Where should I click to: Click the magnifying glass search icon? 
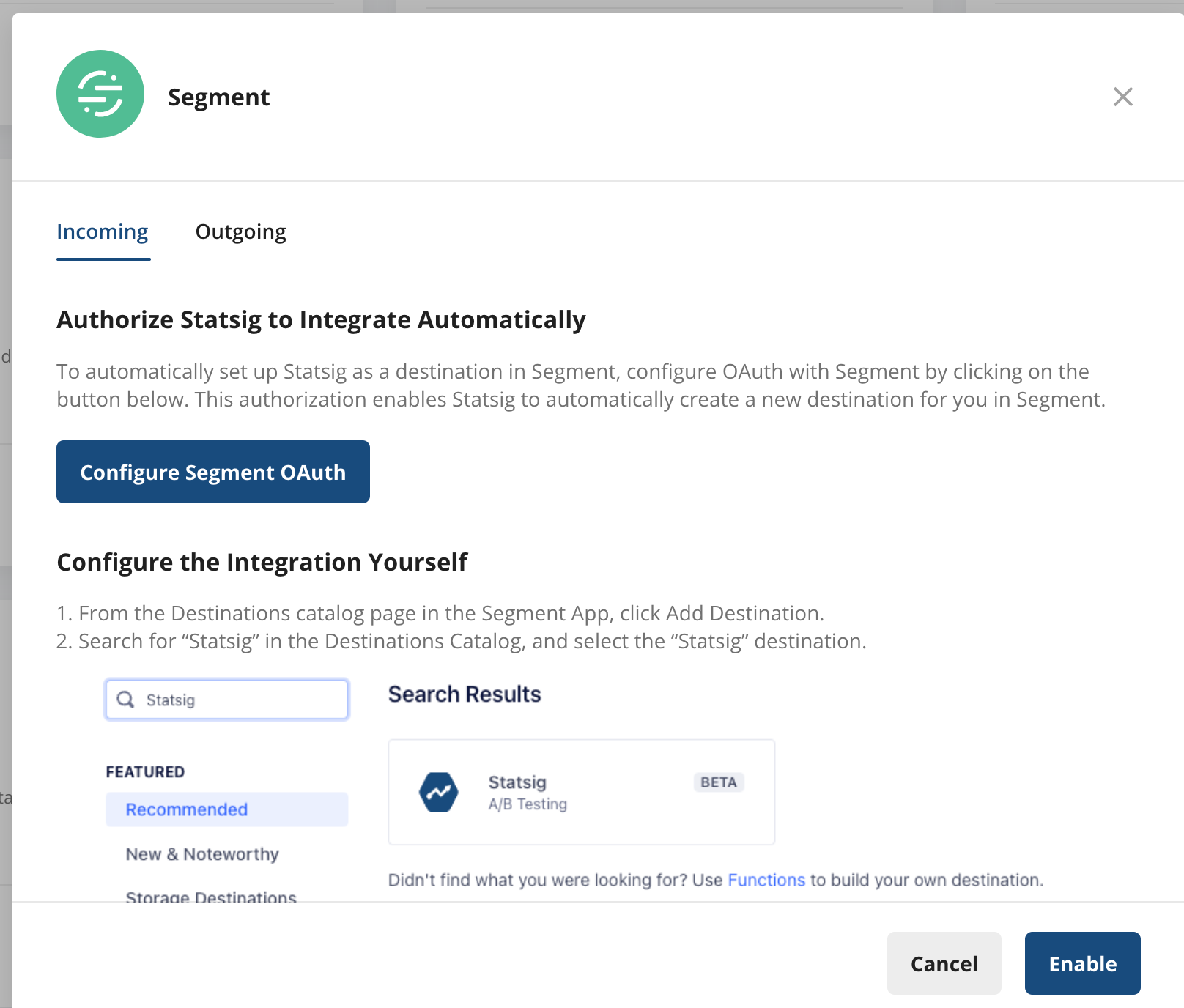pos(126,699)
